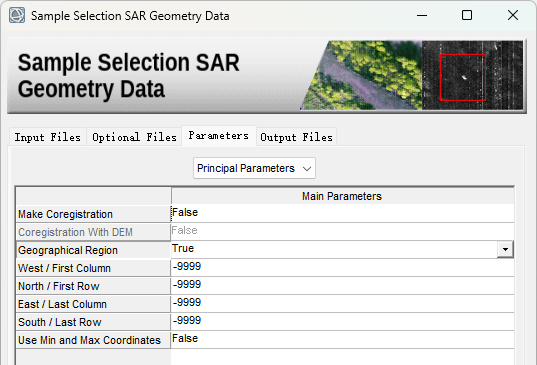Select the Geographical Region True value cell
537x365 pixels.
334,249
